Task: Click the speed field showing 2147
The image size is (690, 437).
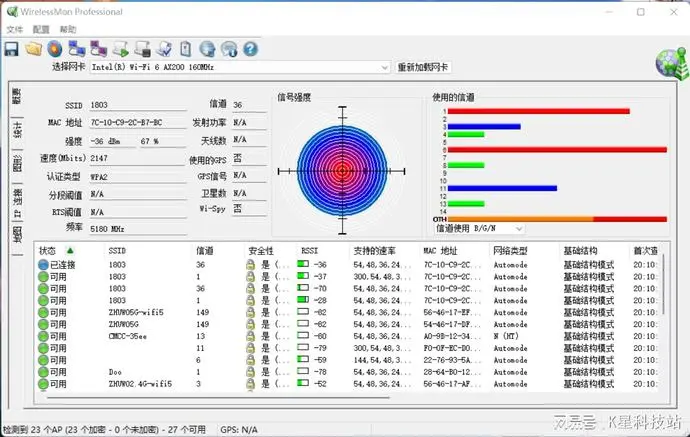Action: [x=138, y=158]
